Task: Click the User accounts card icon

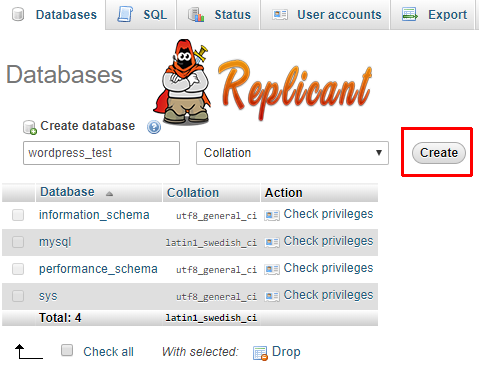Action: [x=280, y=15]
